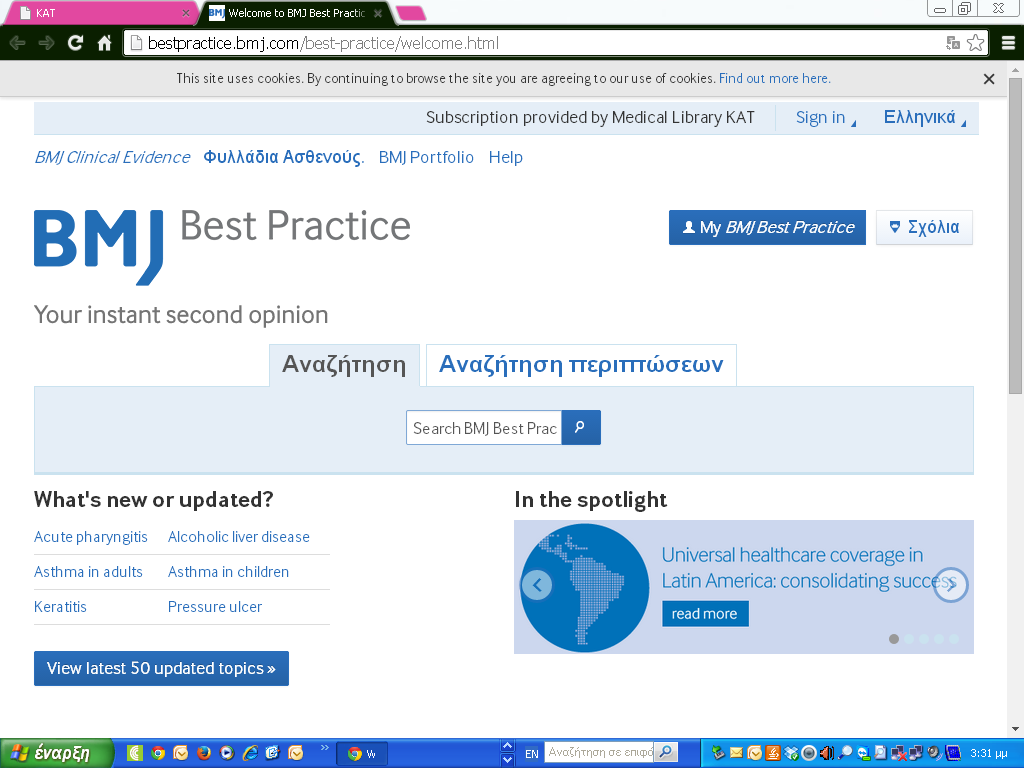
Task: Click the Find out more here cookie link
Action: click(775, 78)
